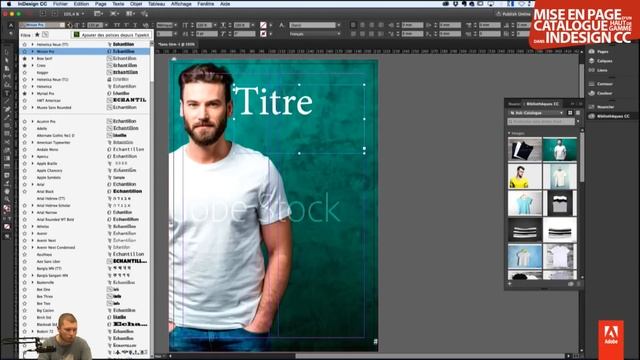Expand the Arial Narrow font family
This screenshot has width=640, height=360.
(33, 212)
